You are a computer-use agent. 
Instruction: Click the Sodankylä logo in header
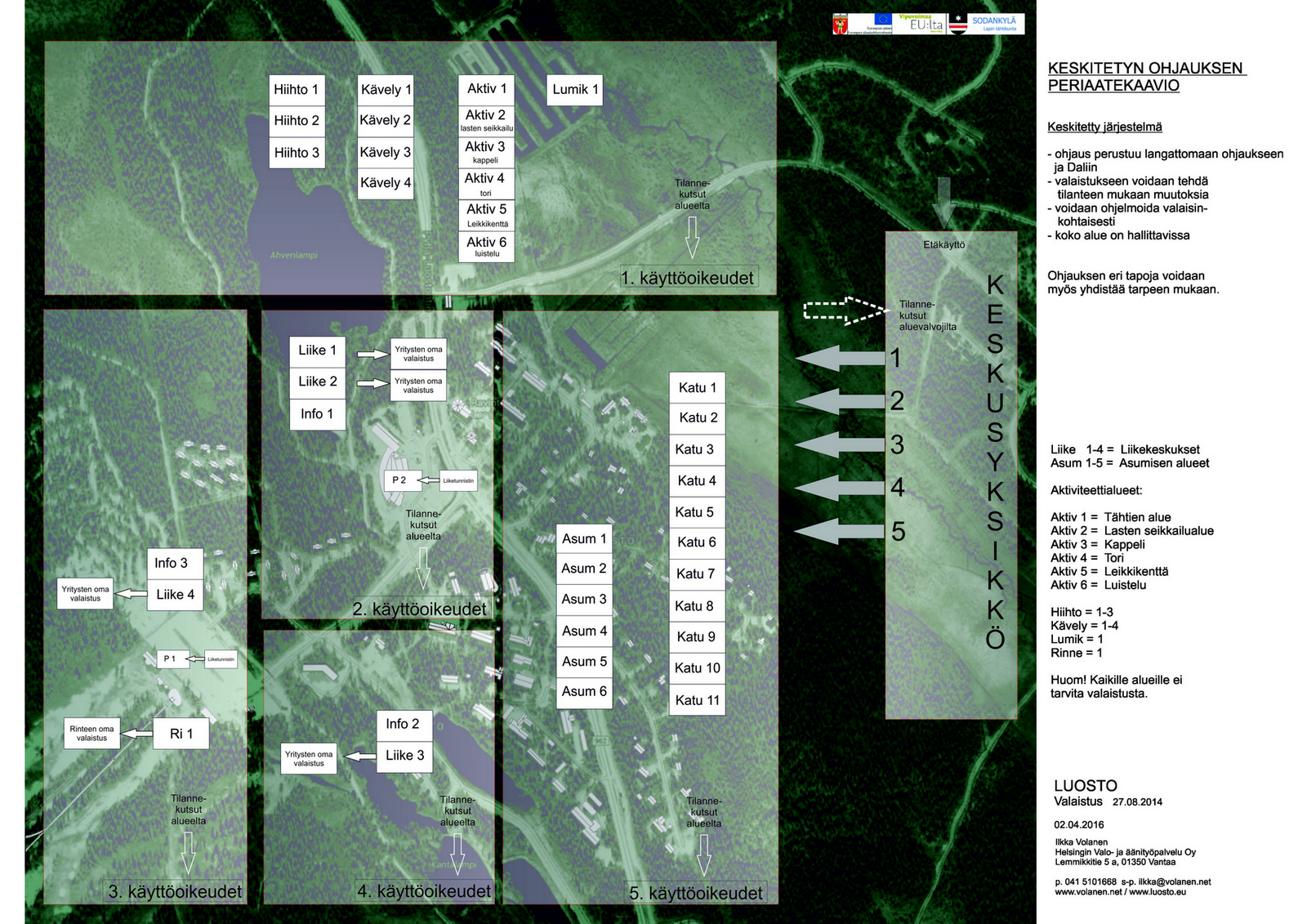995,24
